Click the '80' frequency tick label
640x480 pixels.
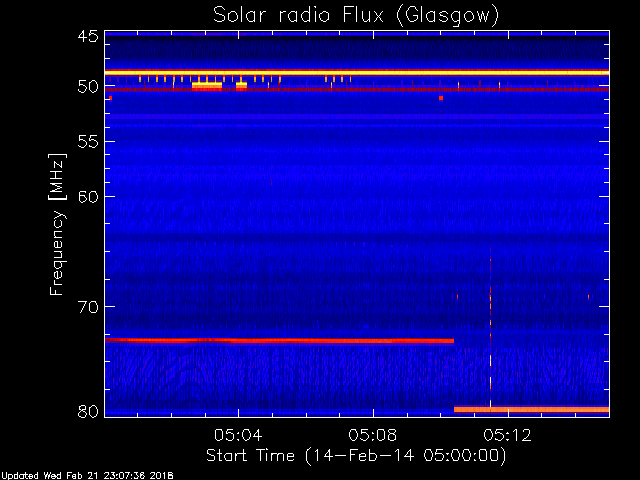pos(88,411)
